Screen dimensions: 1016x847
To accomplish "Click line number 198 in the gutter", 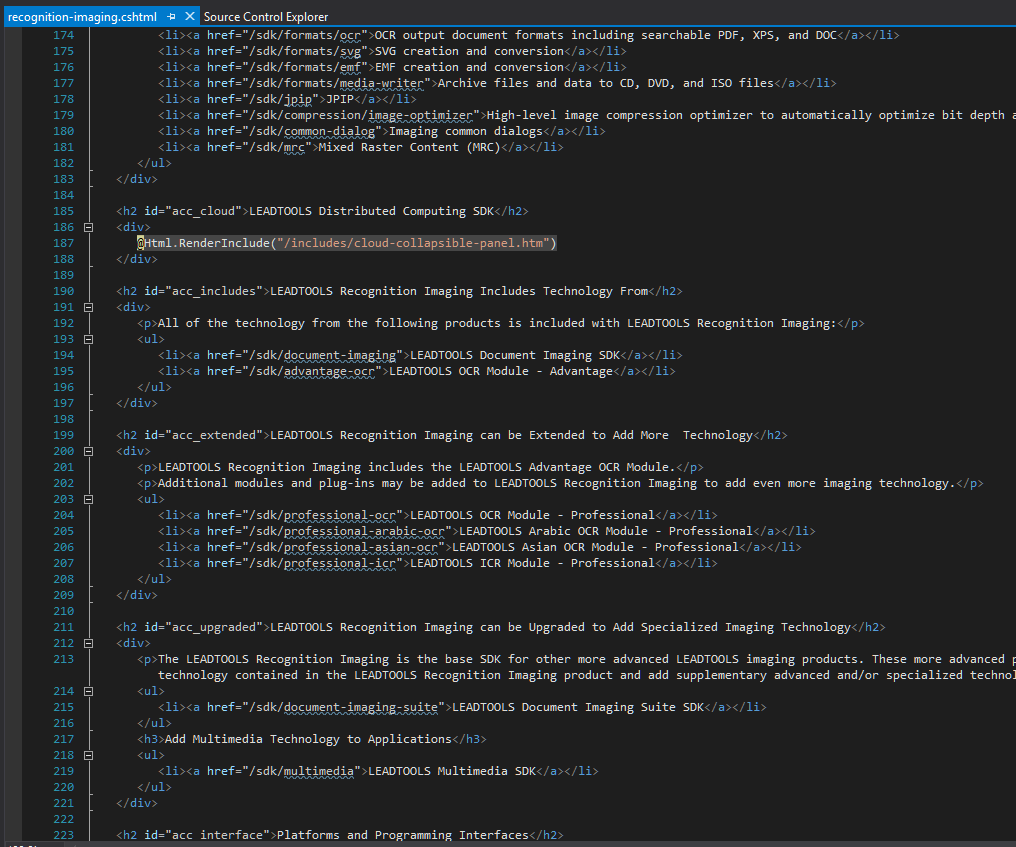I will (64, 419).
